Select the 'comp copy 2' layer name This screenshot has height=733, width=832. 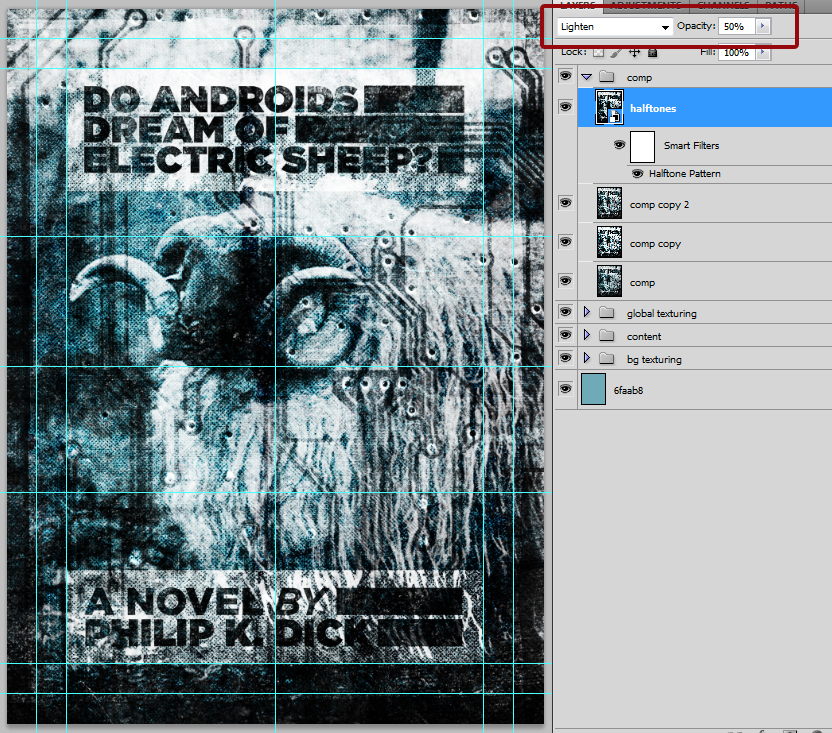659,204
